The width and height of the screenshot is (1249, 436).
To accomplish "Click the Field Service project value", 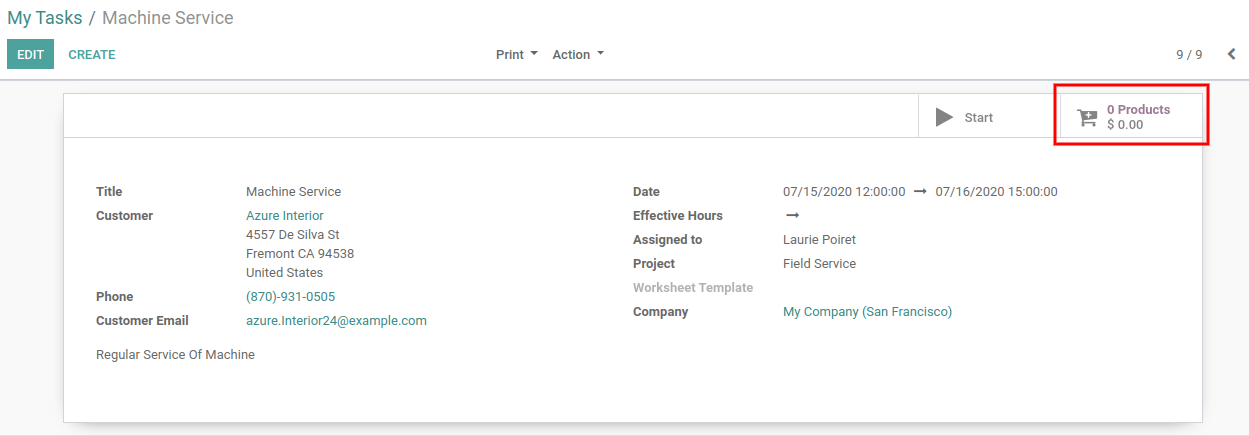I will click(x=819, y=264).
